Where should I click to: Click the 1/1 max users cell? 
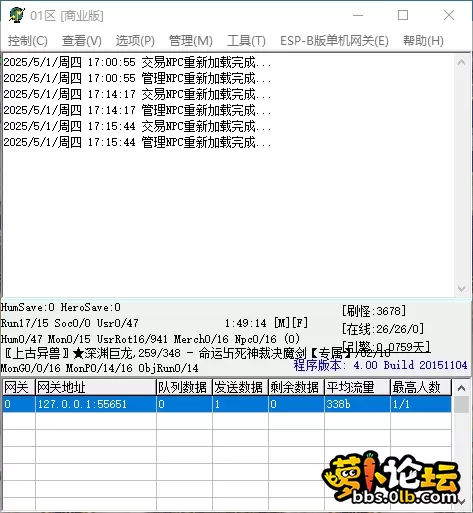pos(421,404)
